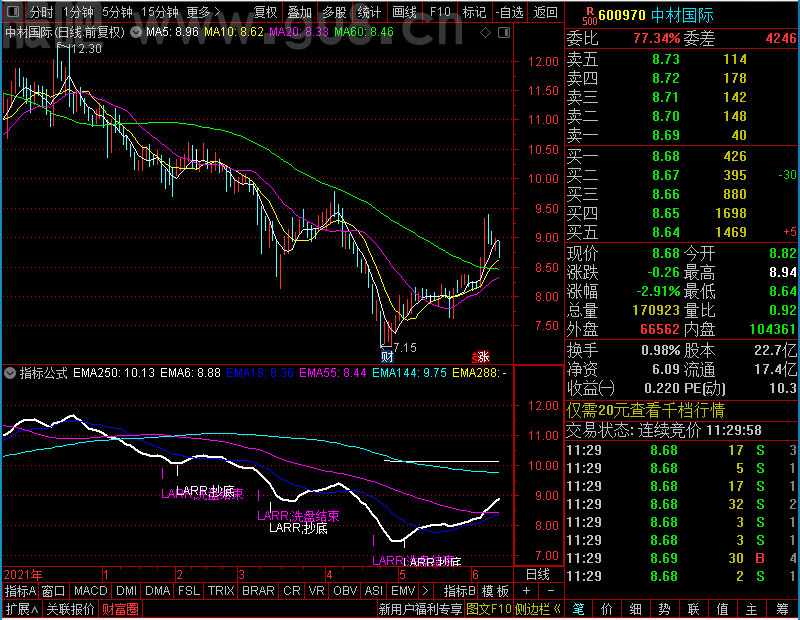The image size is (800, 620).
Task: Select the 15分钟 period
Action: [x=159, y=12]
